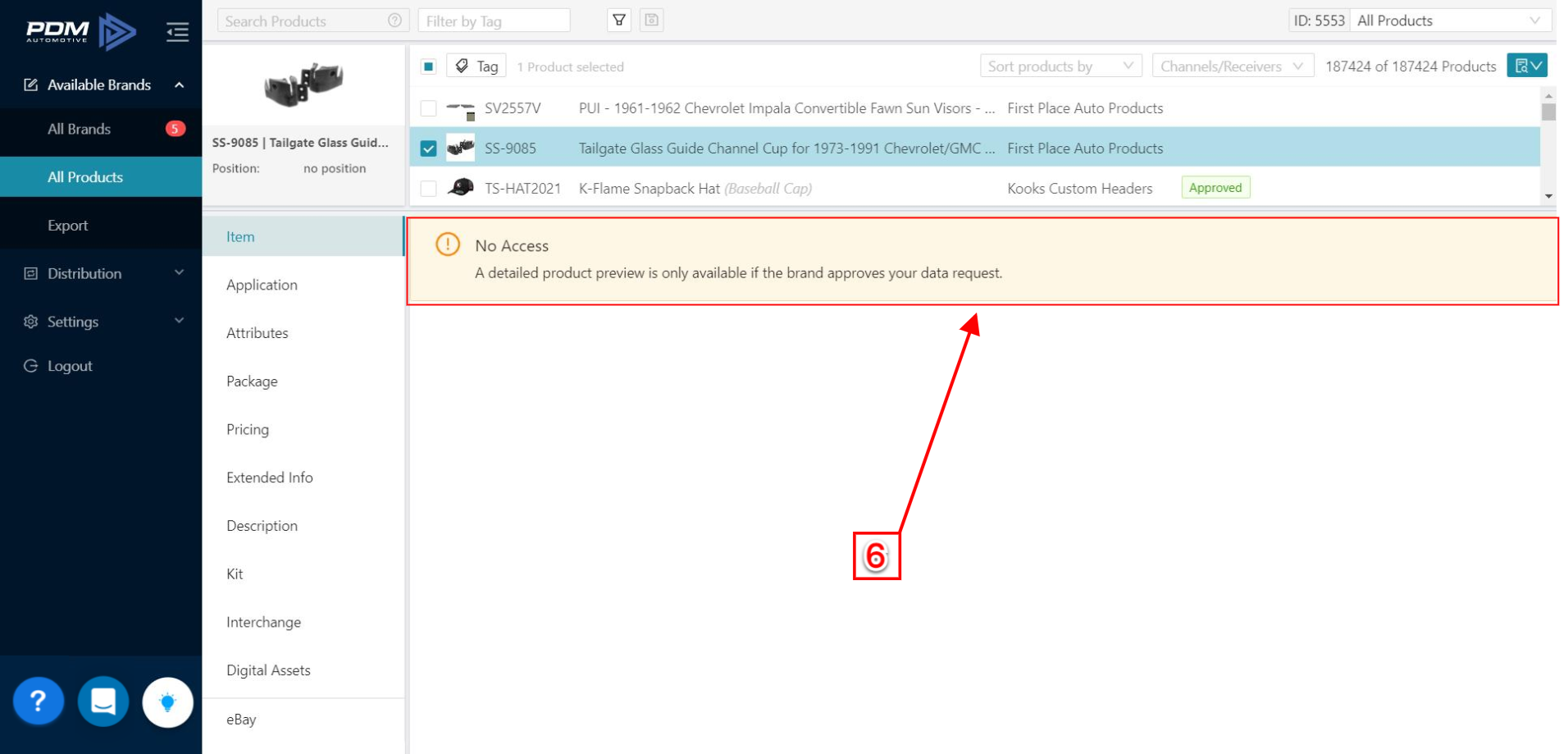Viewport: 1568px width, 754px height.
Task: Open the blue help question mark button
Action: coord(38,701)
